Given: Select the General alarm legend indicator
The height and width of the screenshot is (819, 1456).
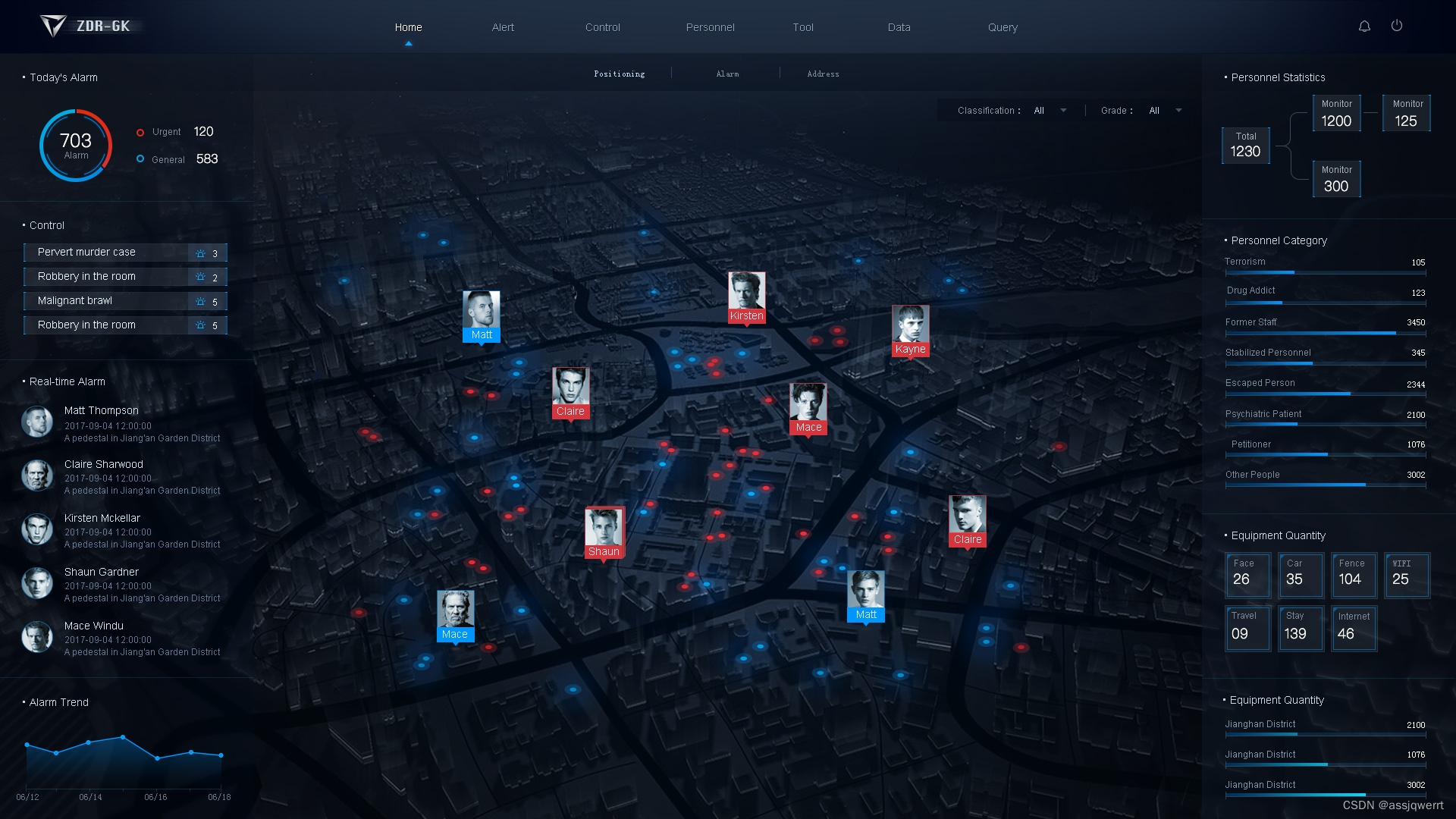Looking at the screenshot, I should click(140, 159).
